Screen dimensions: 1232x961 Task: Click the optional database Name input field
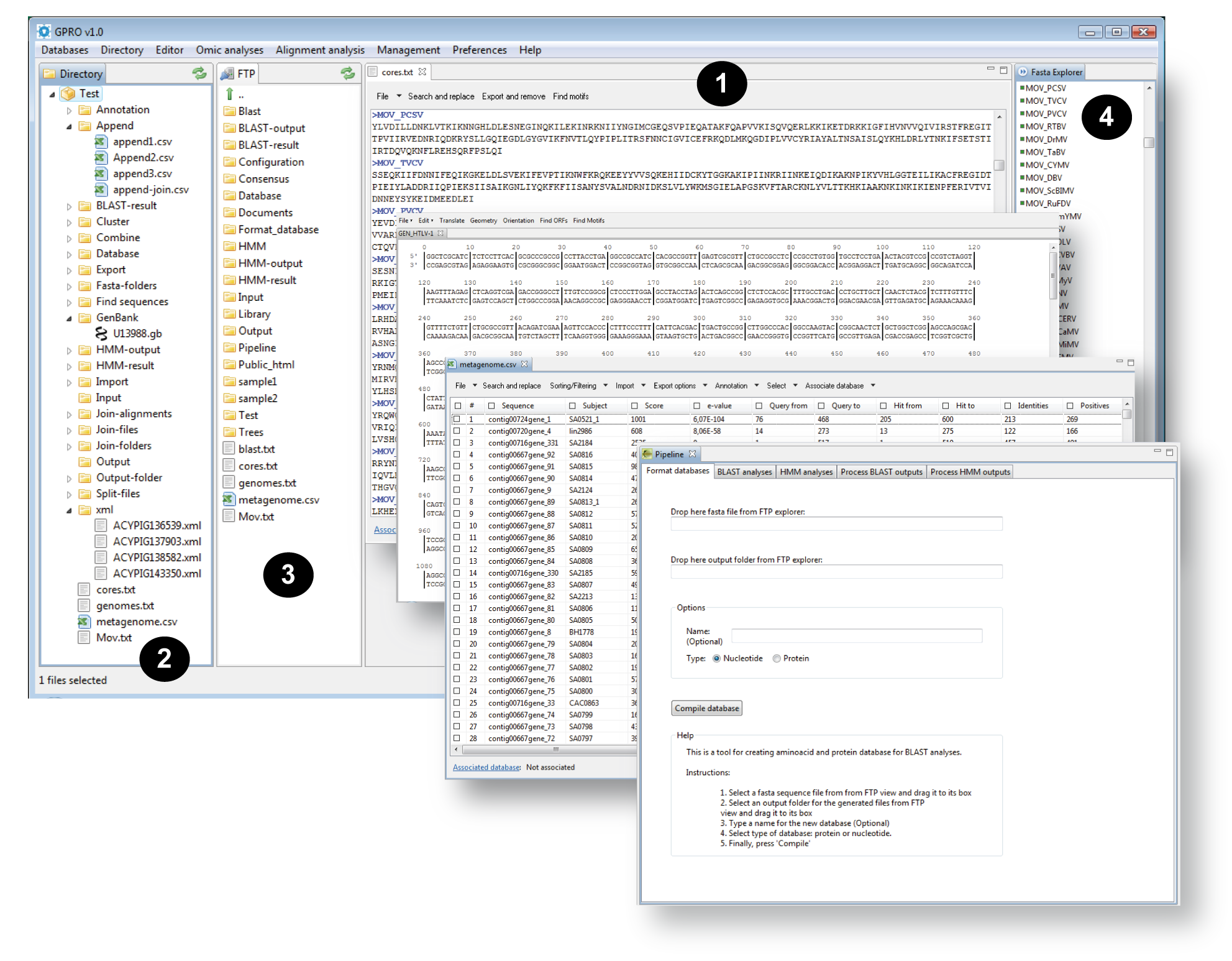coord(856,636)
